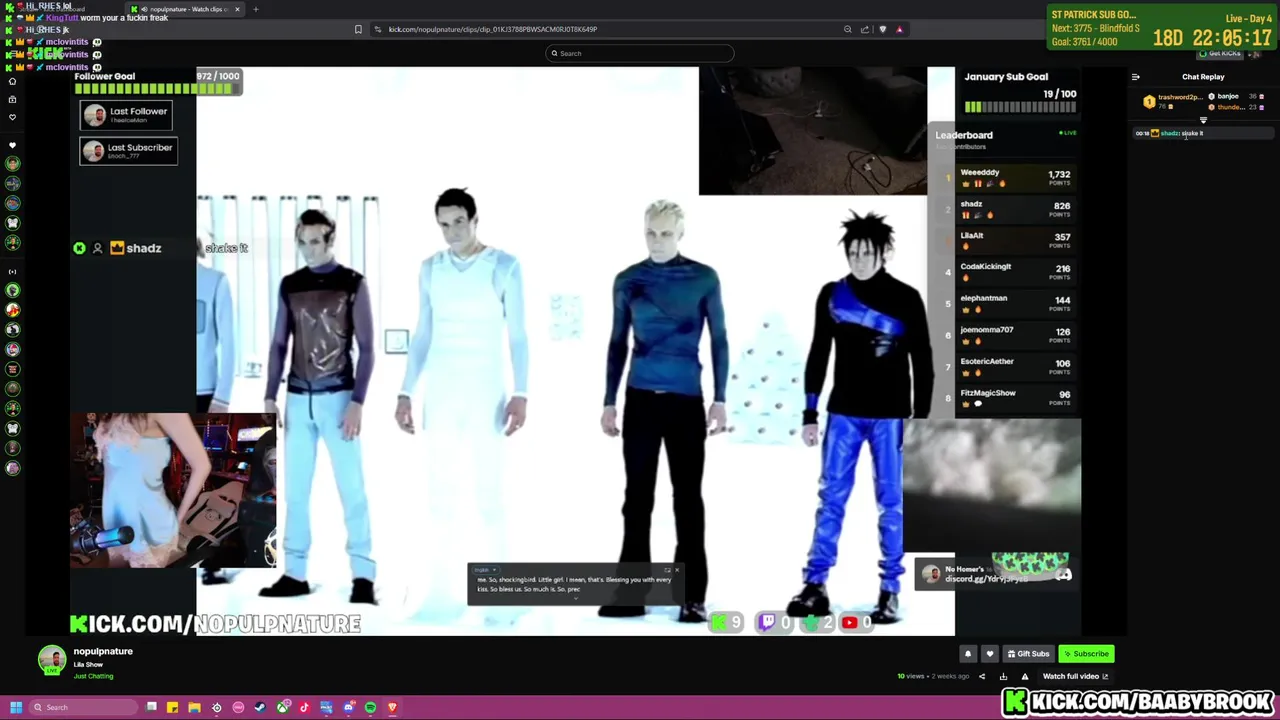This screenshot has width=1280, height=720.
Task: Open a new browser tab
Action: (x=255, y=9)
